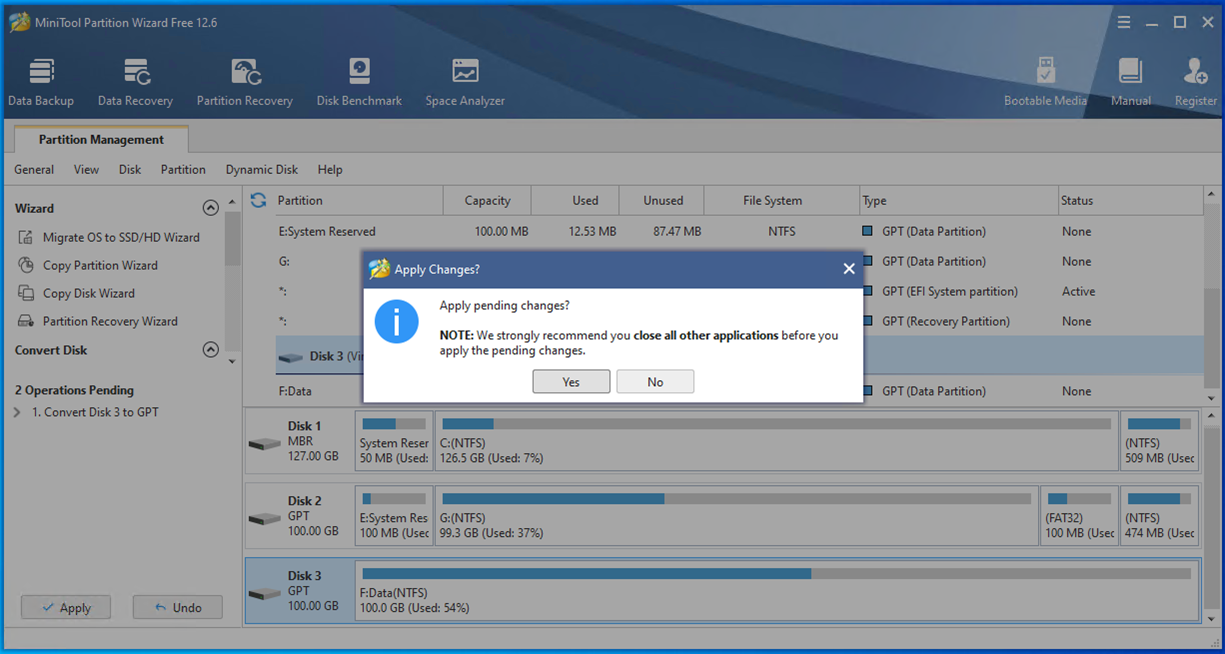Viewport: 1225px width, 654px height.
Task: Open the Help menu
Action: tap(330, 169)
